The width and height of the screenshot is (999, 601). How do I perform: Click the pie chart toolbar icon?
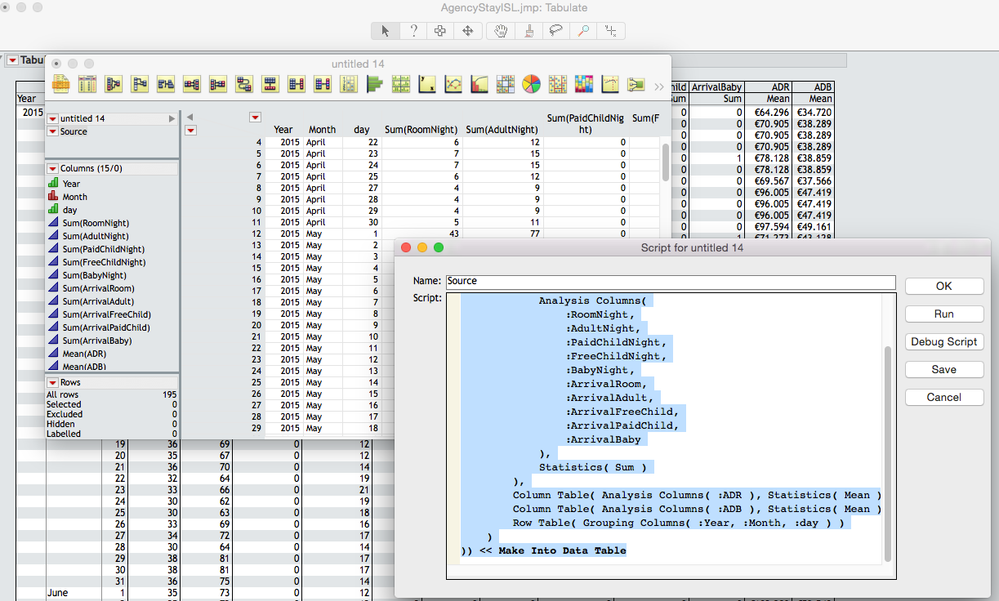531,85
